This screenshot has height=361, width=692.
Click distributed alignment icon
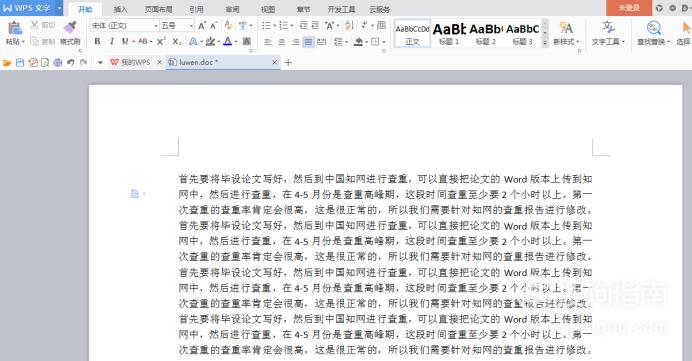[322, 42]
